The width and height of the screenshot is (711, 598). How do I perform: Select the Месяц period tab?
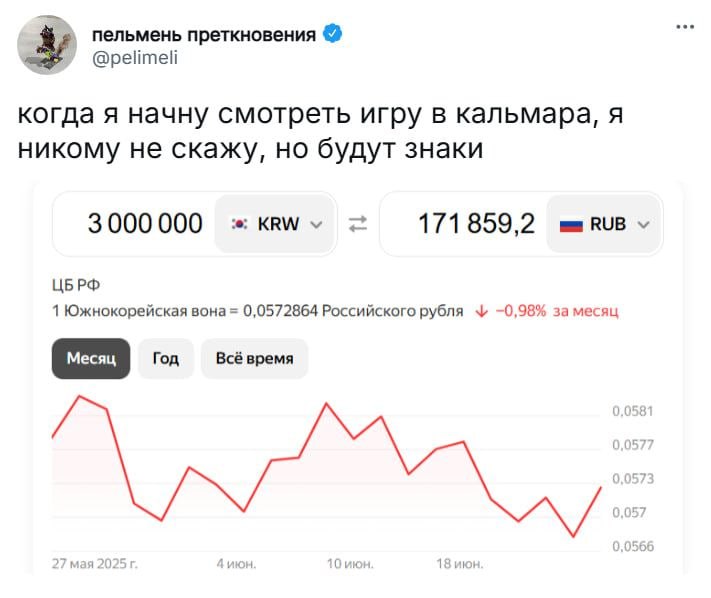pyautogui.click(x=91, y=359)
